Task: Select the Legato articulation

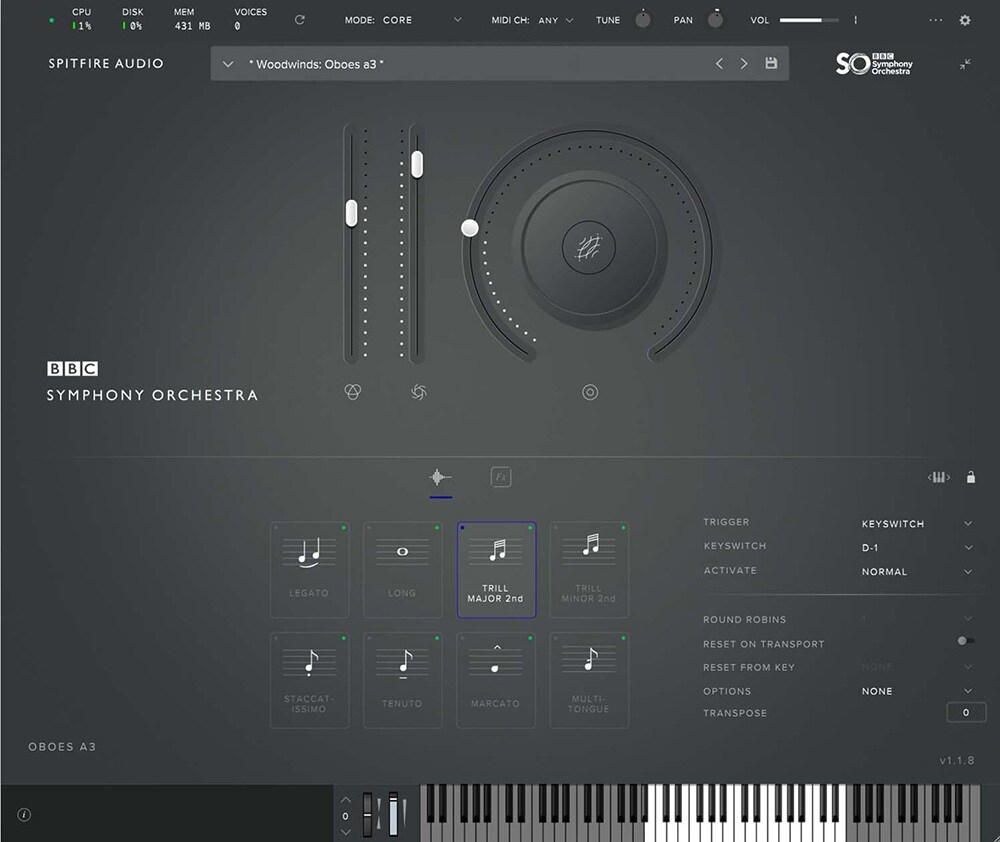Action: coord(309,570)
